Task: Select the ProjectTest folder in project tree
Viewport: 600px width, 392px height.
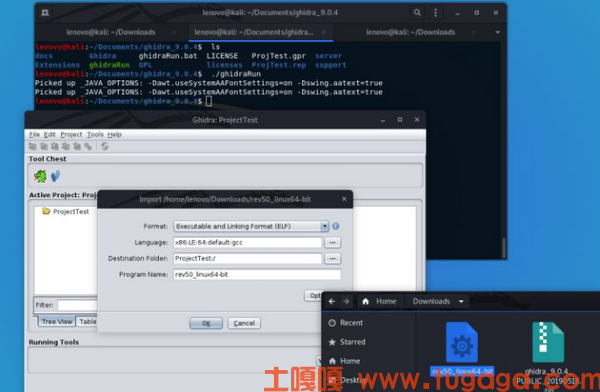Action: [66, 211]
